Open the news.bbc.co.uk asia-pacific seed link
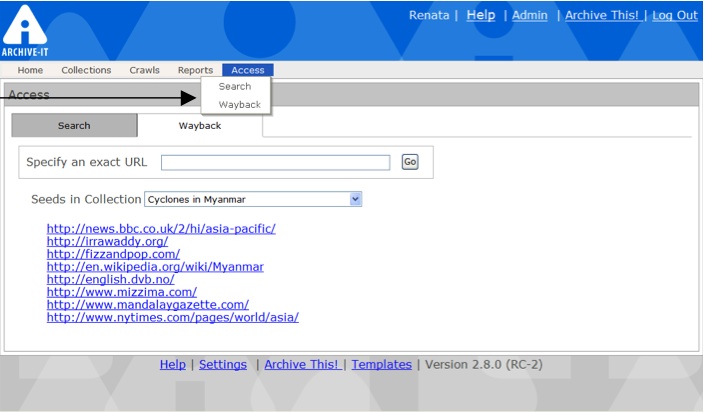The image size is (705, 412). coord(161,229)
